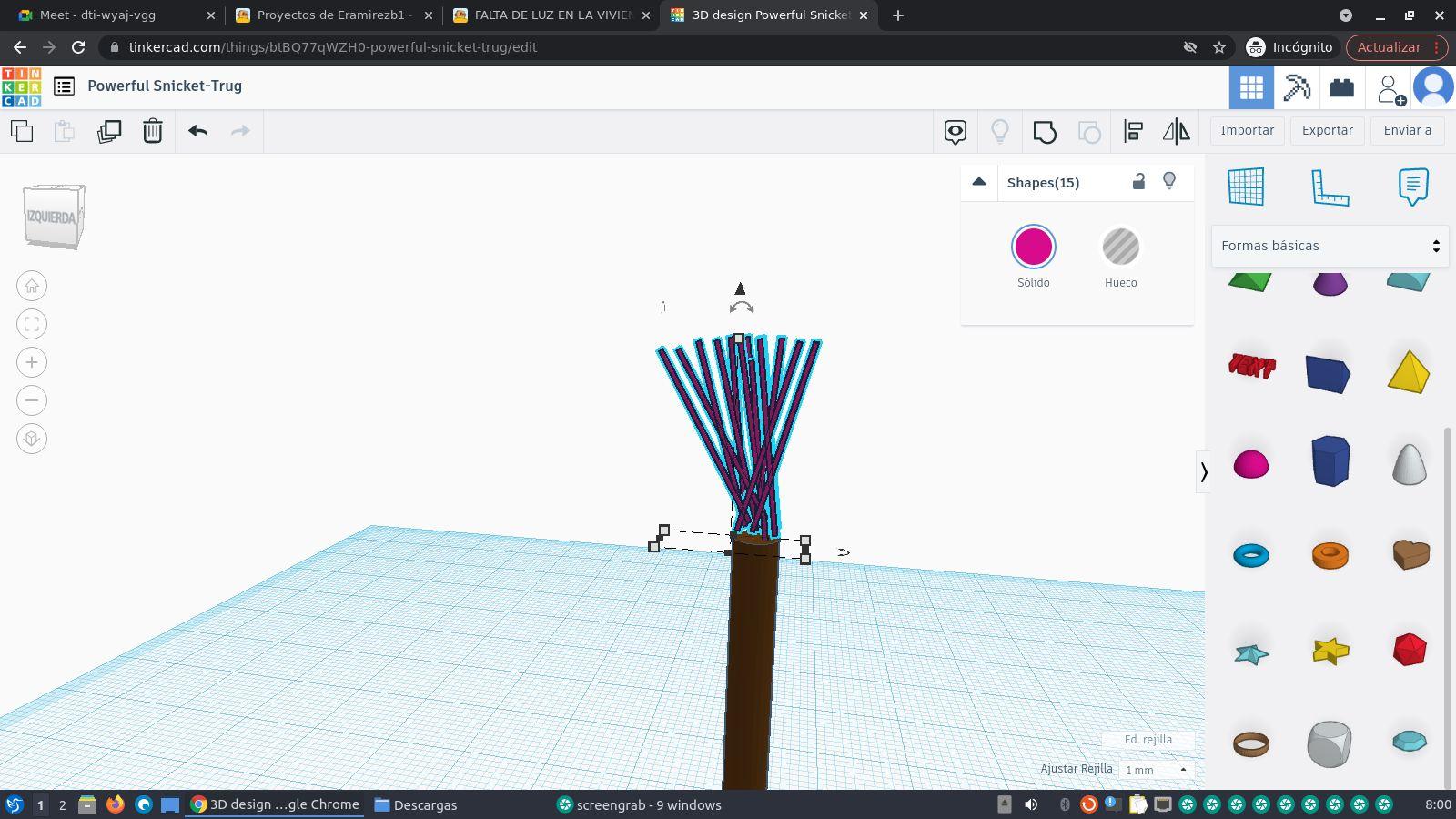Switch to 3D design view grid
This screenshot has width=1456, height=819.
coord(1251,87)
